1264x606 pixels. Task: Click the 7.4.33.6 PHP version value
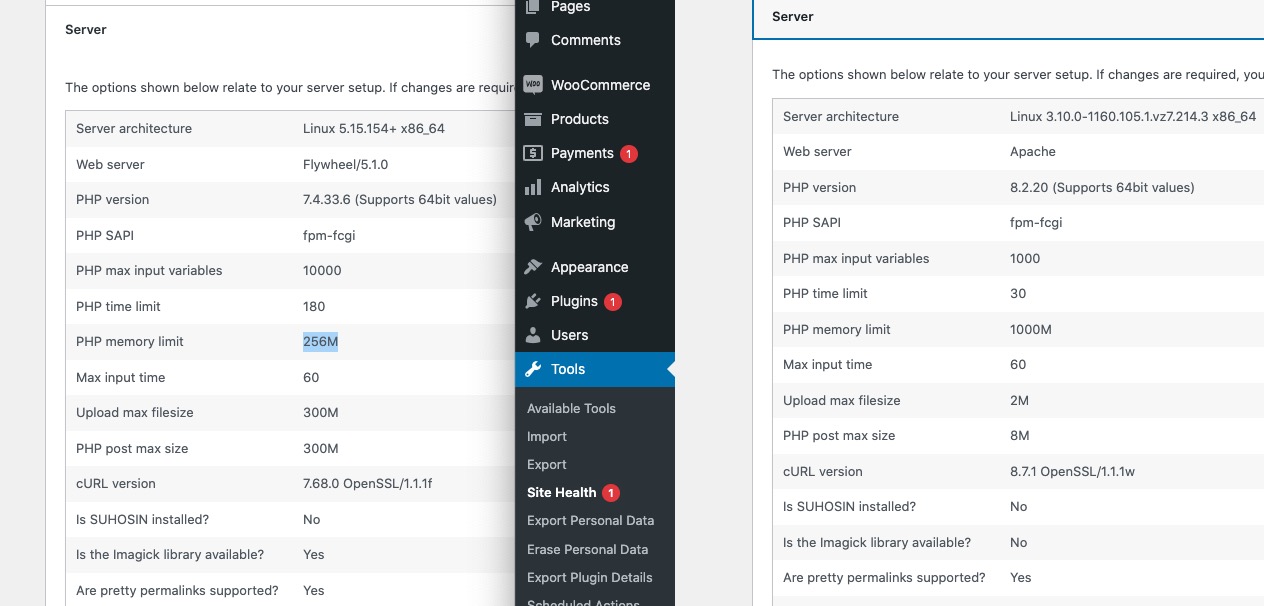[x=399, y=200]
